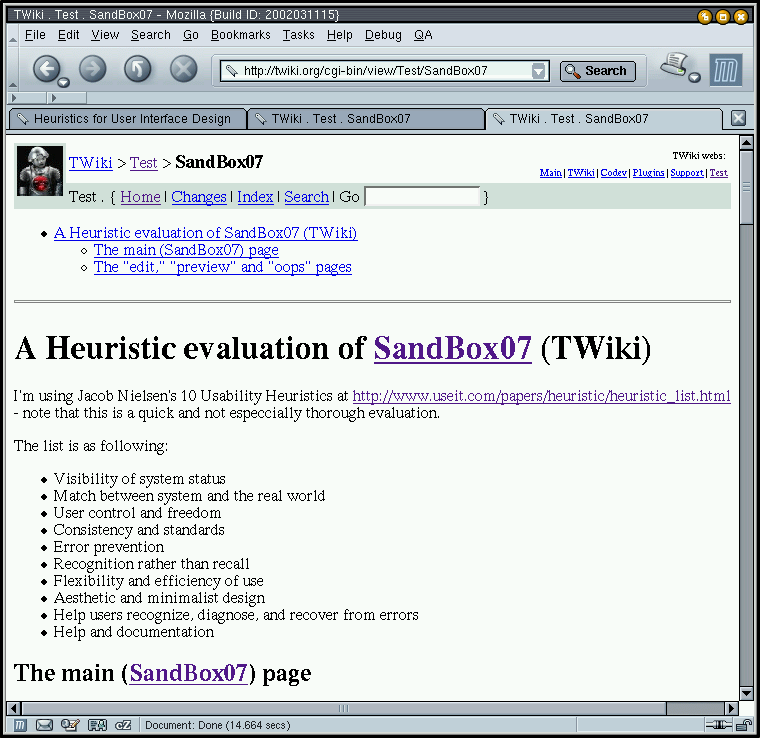This screenshot has width=760, height=738.
Task: Open the View menu
Action: (105, 35)
